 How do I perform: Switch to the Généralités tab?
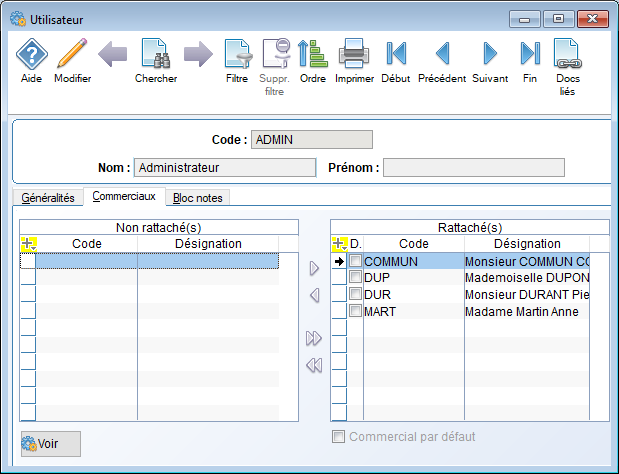pos(48,198)
